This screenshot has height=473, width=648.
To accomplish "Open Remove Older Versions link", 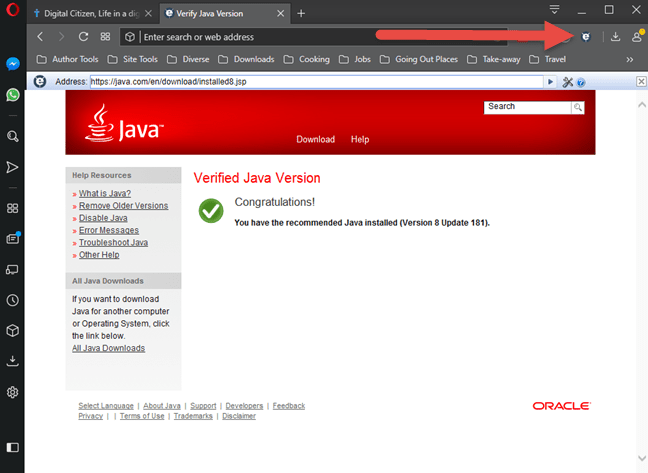I will 124,206.
